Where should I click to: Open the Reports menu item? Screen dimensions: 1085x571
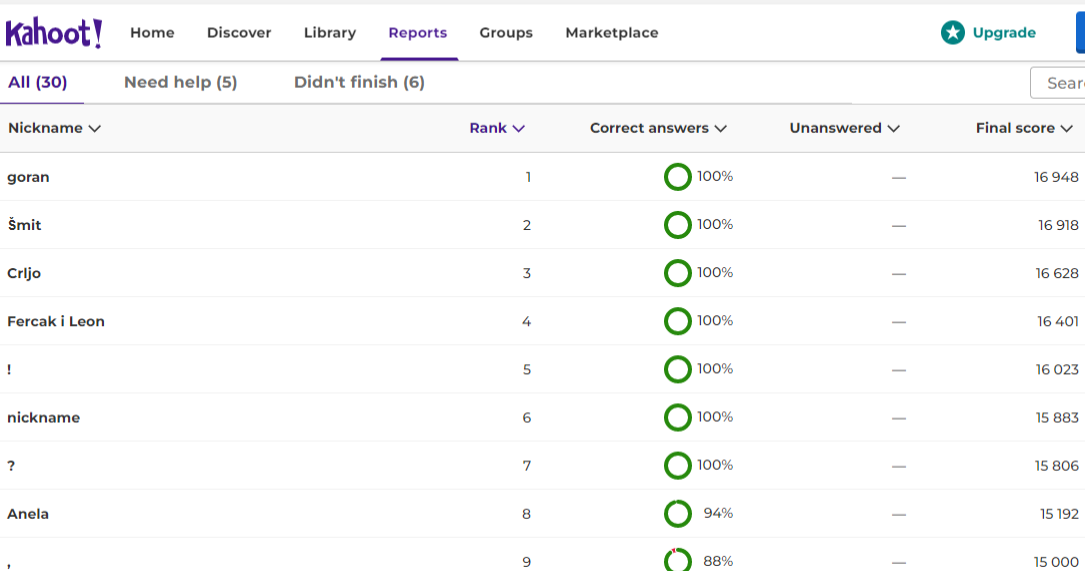point(418,33)
